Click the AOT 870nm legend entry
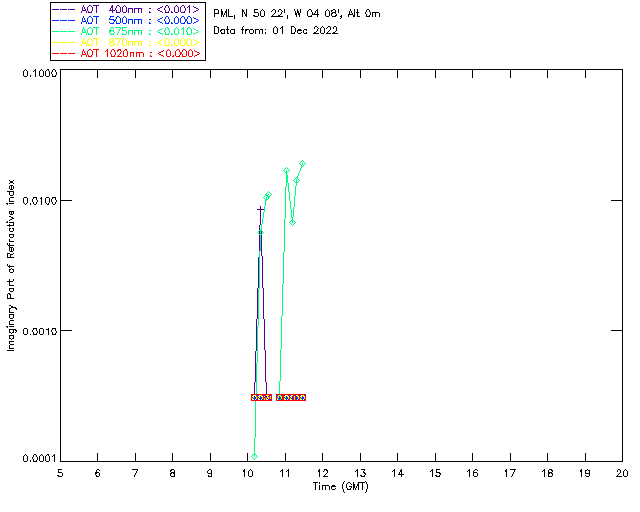The height and width of the screenshot is (512, 640). [127, 42]
